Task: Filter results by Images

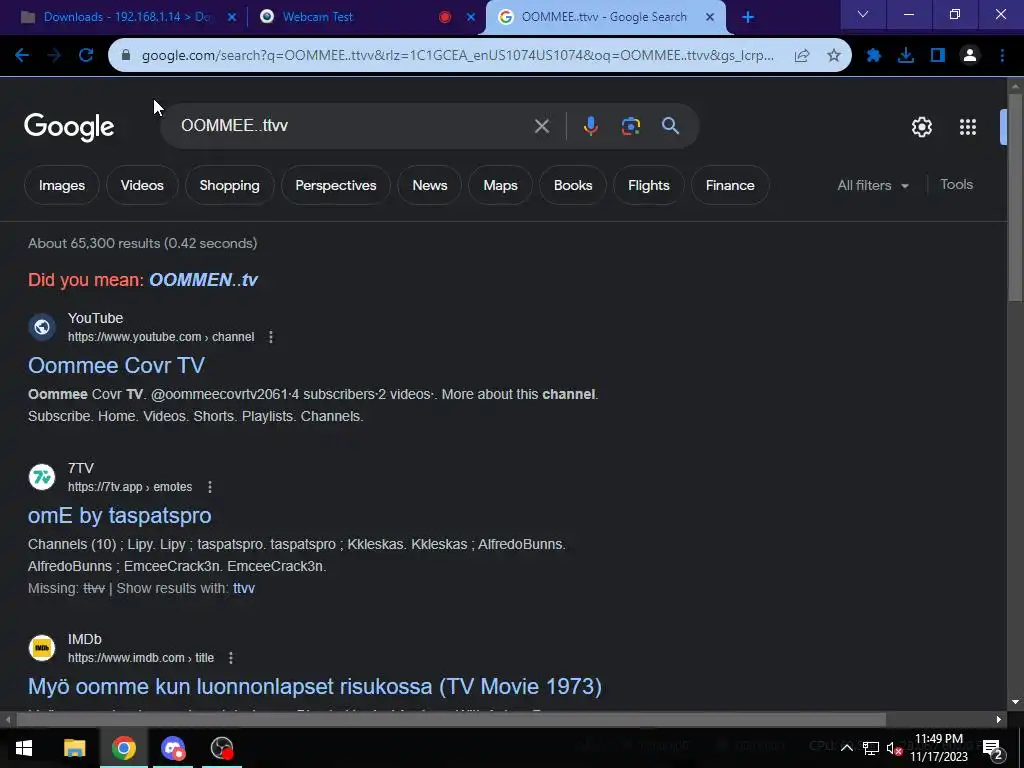Action: tap(62, 185)
